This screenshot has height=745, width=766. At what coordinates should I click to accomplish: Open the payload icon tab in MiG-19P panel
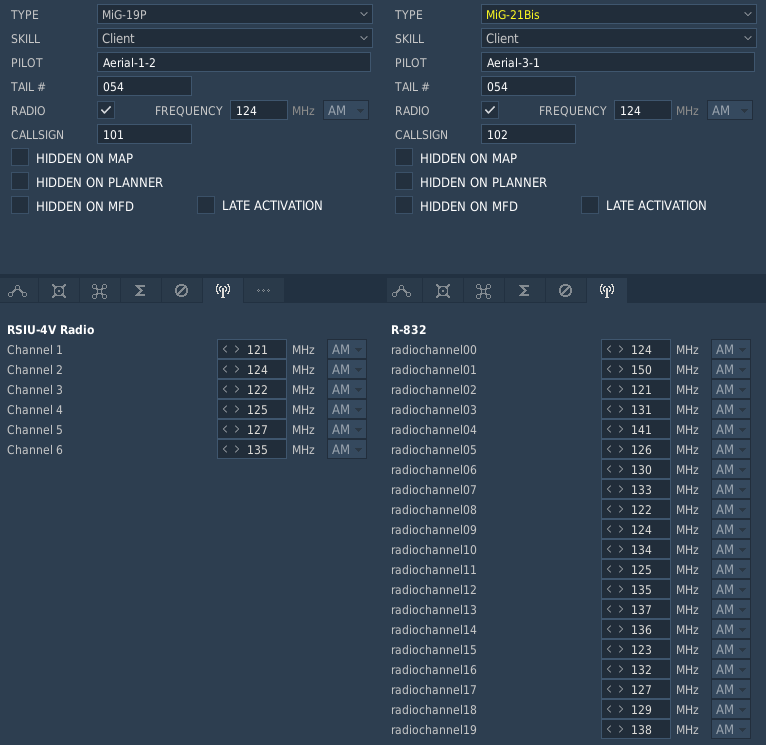click(x=59, y=291)
